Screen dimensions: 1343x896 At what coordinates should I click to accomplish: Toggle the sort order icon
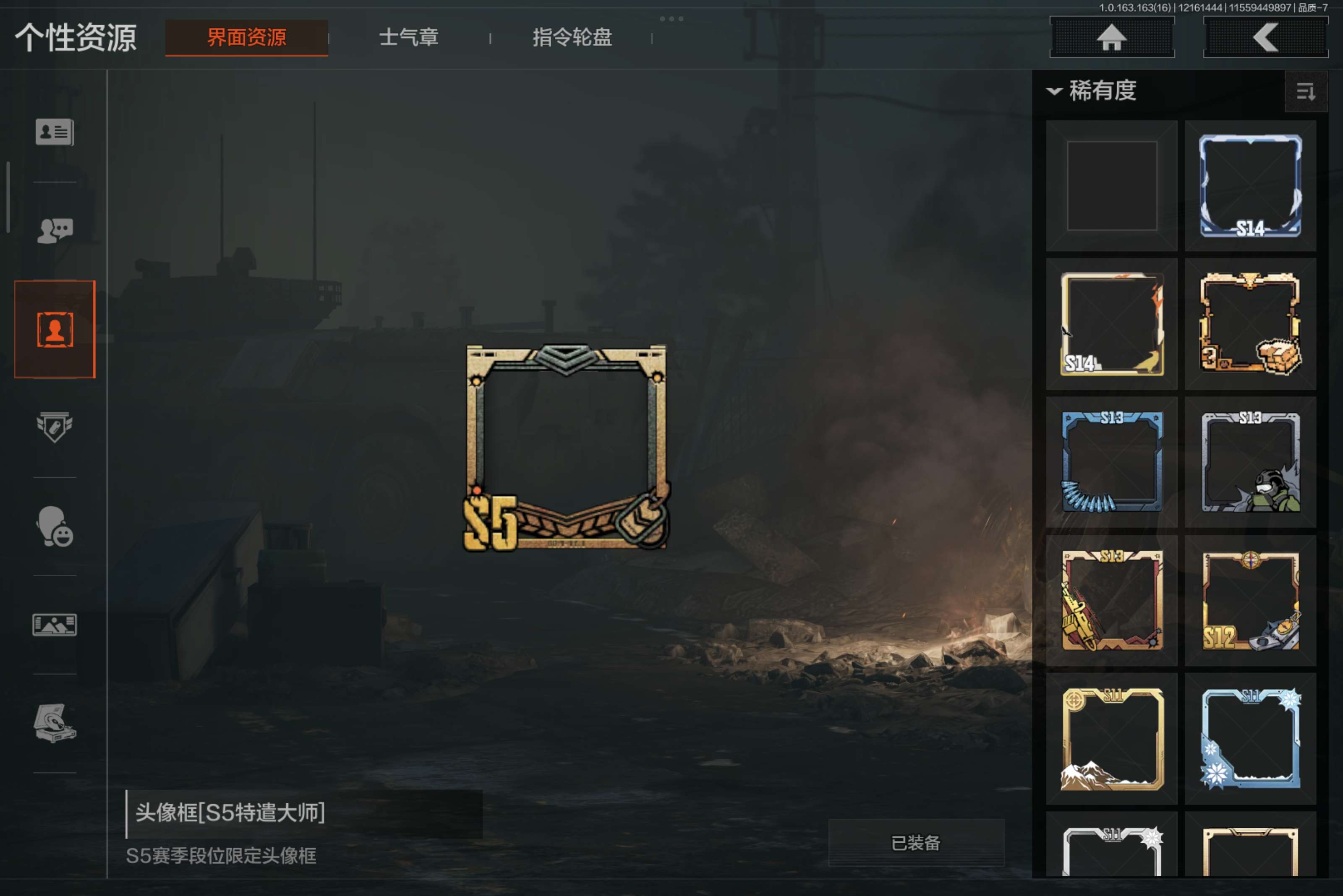pos(1306,91)
